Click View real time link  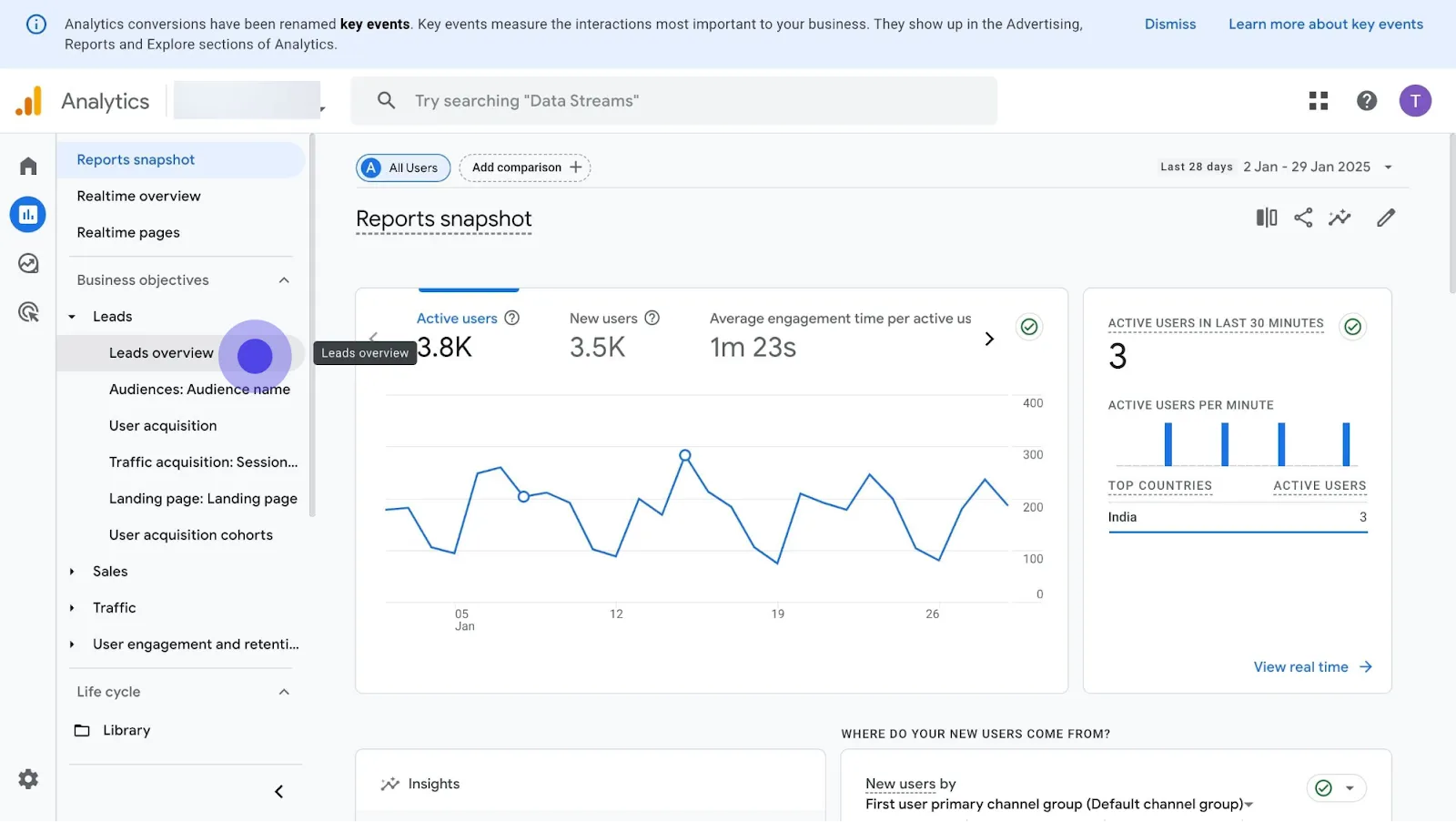1300,667
